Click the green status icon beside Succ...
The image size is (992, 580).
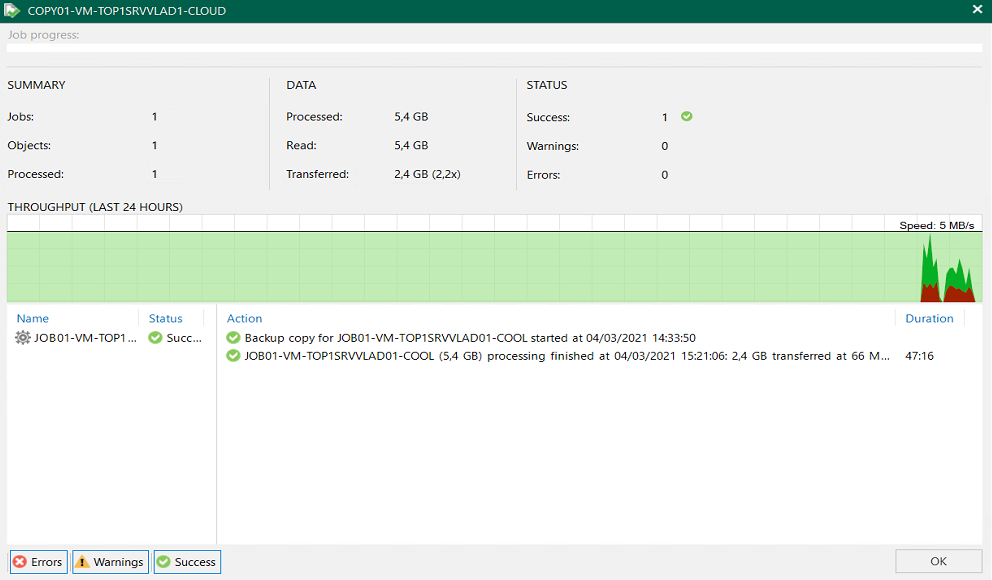tap(155, 338)
